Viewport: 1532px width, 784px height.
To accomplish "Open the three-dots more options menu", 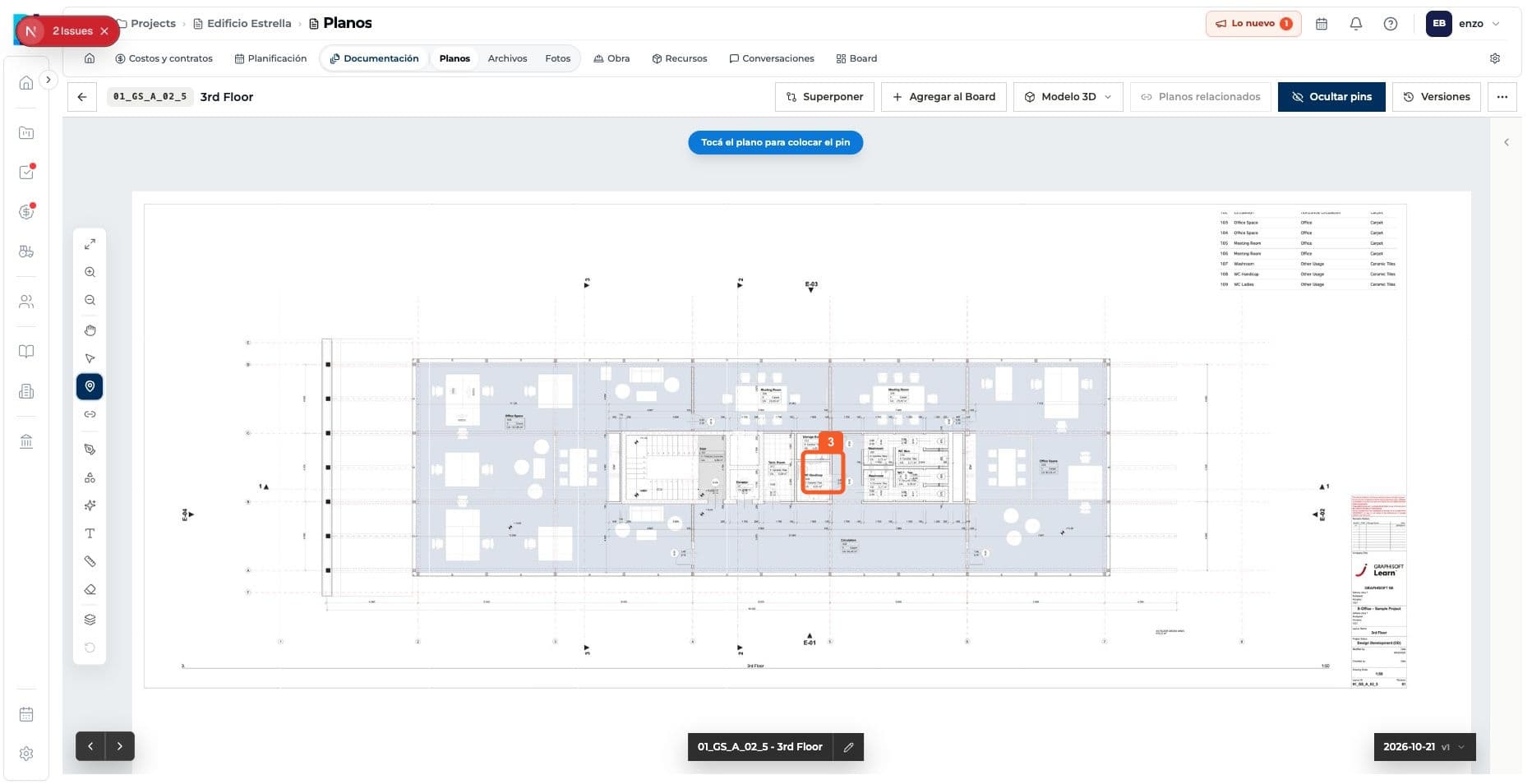I will pos(1502,97).
